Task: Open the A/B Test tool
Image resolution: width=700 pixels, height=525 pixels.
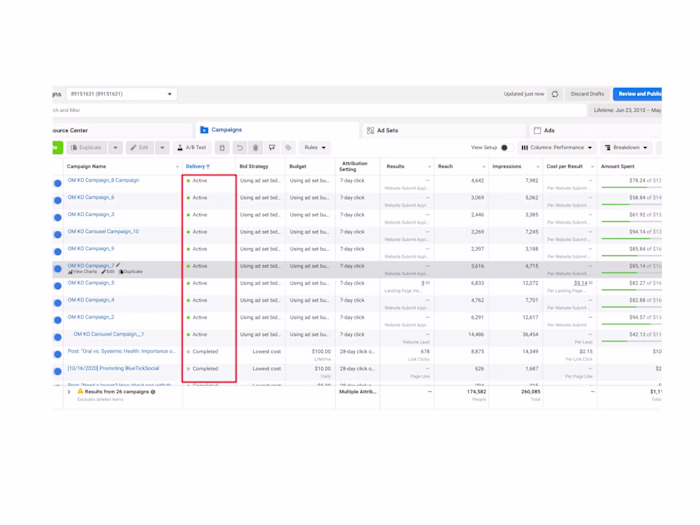Action: tap(192, 148)
